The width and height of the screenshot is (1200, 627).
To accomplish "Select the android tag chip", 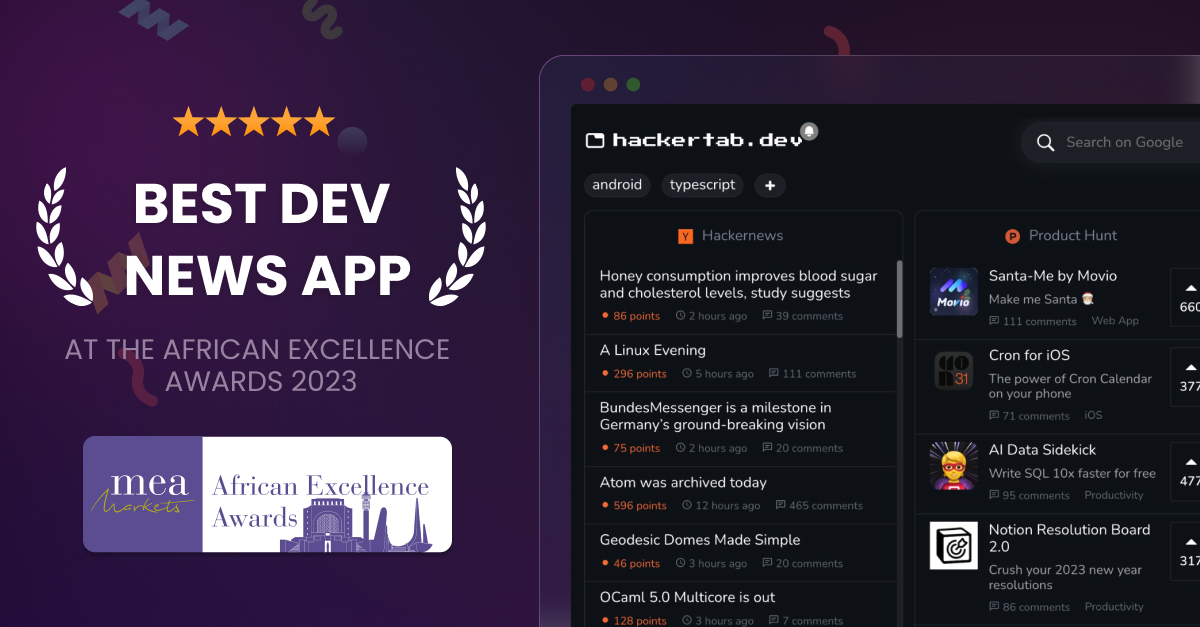I will [x=617, y=185].
